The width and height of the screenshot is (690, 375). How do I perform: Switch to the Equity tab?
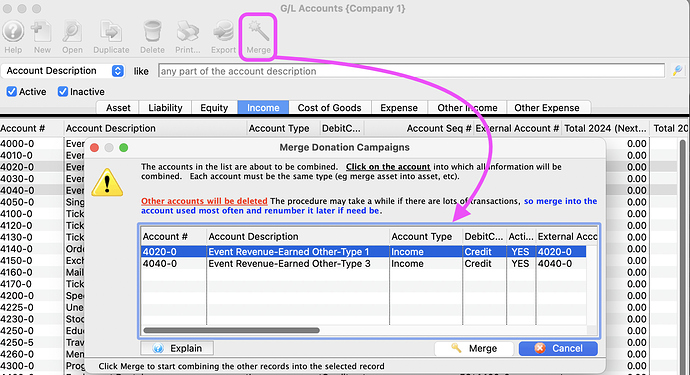tap(214, 108)
